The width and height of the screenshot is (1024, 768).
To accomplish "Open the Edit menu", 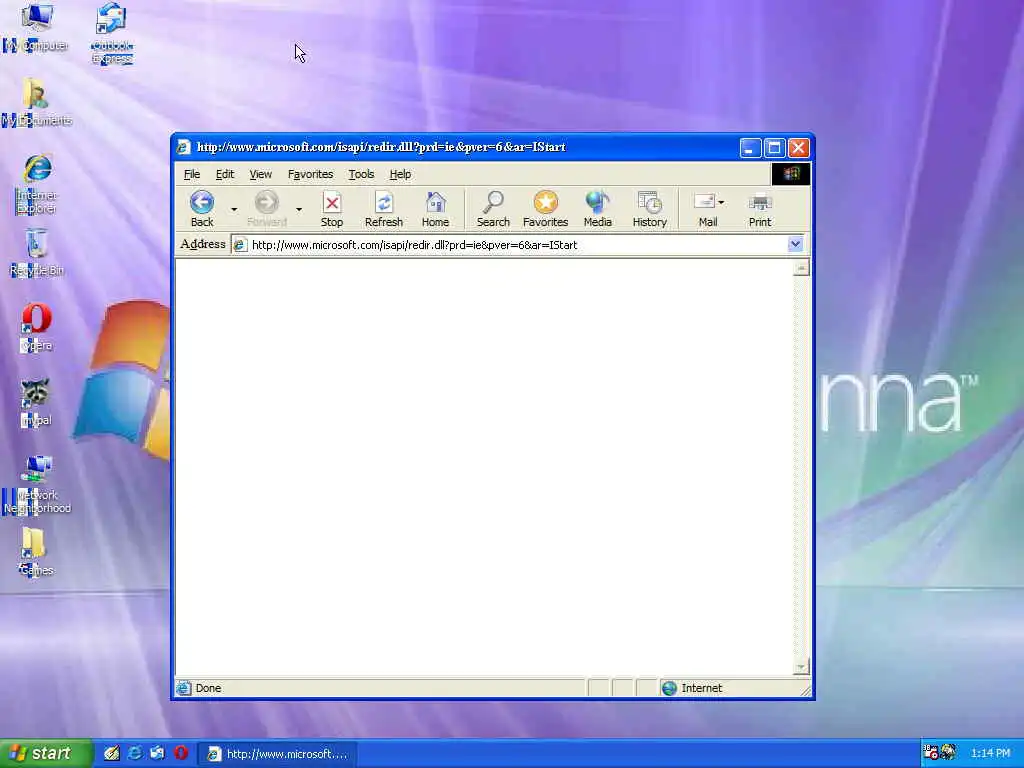I will point(225,174).
